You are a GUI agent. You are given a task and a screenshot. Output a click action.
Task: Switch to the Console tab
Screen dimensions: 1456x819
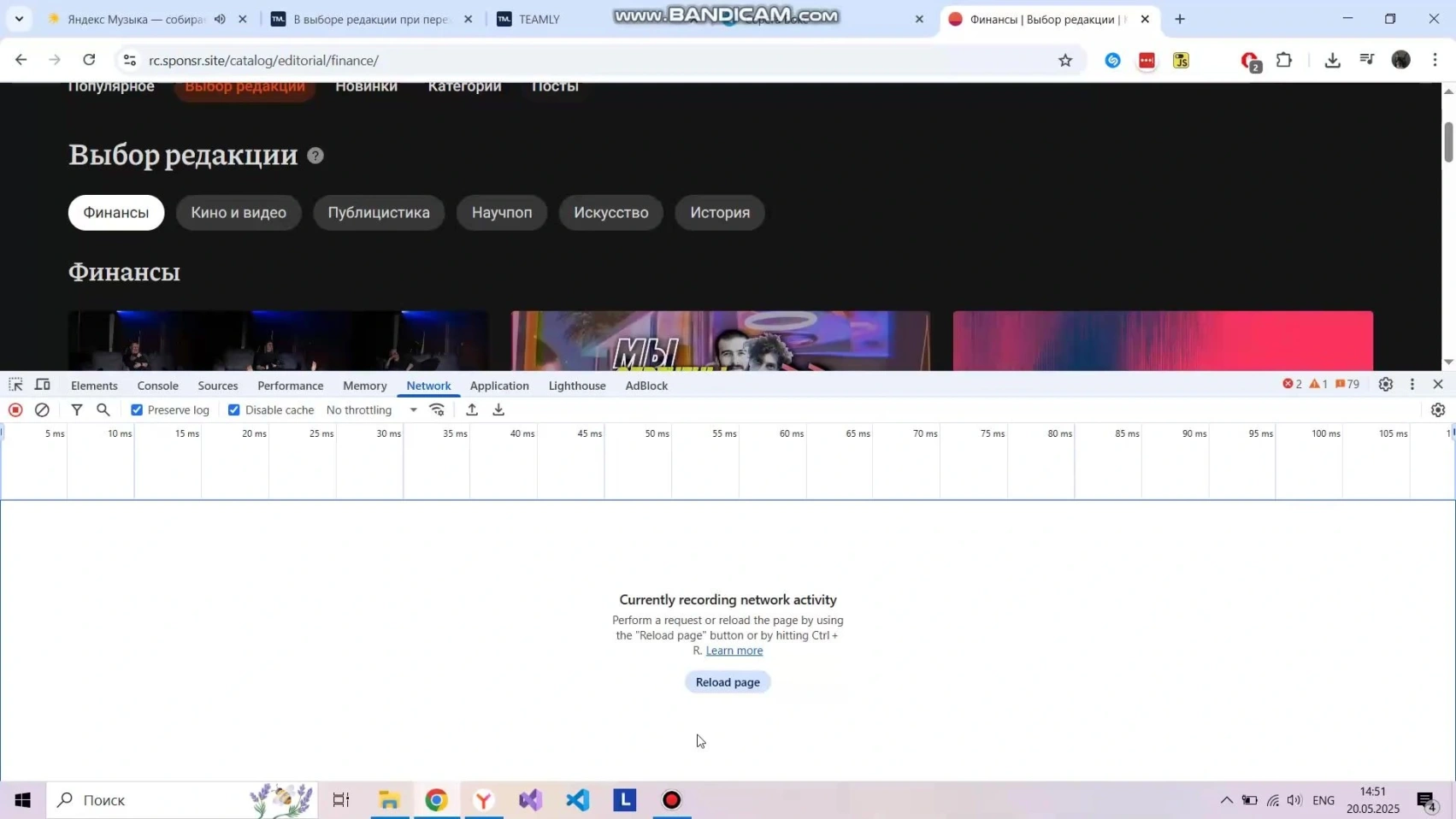tap(158, 386)
